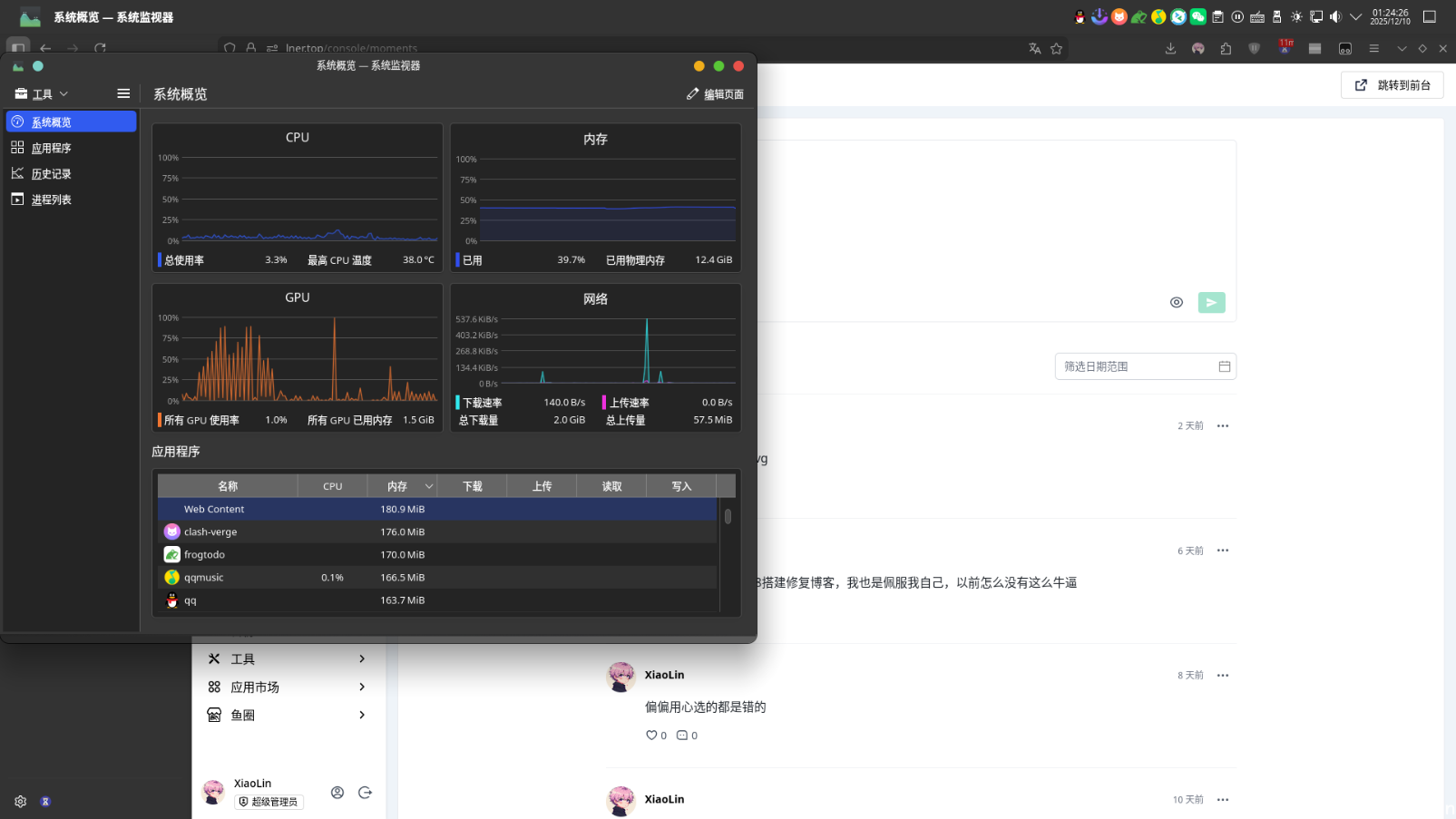1456x819 pixels.
Task: Open 历史记录 in the sidebar
Action: pos(52,174)
